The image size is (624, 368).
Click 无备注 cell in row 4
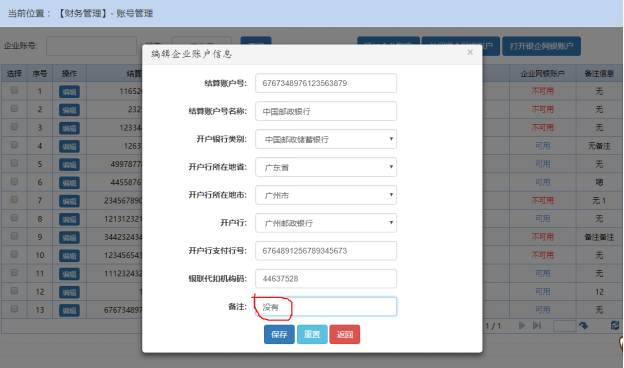pyautogui.click(x=599, y=146)
